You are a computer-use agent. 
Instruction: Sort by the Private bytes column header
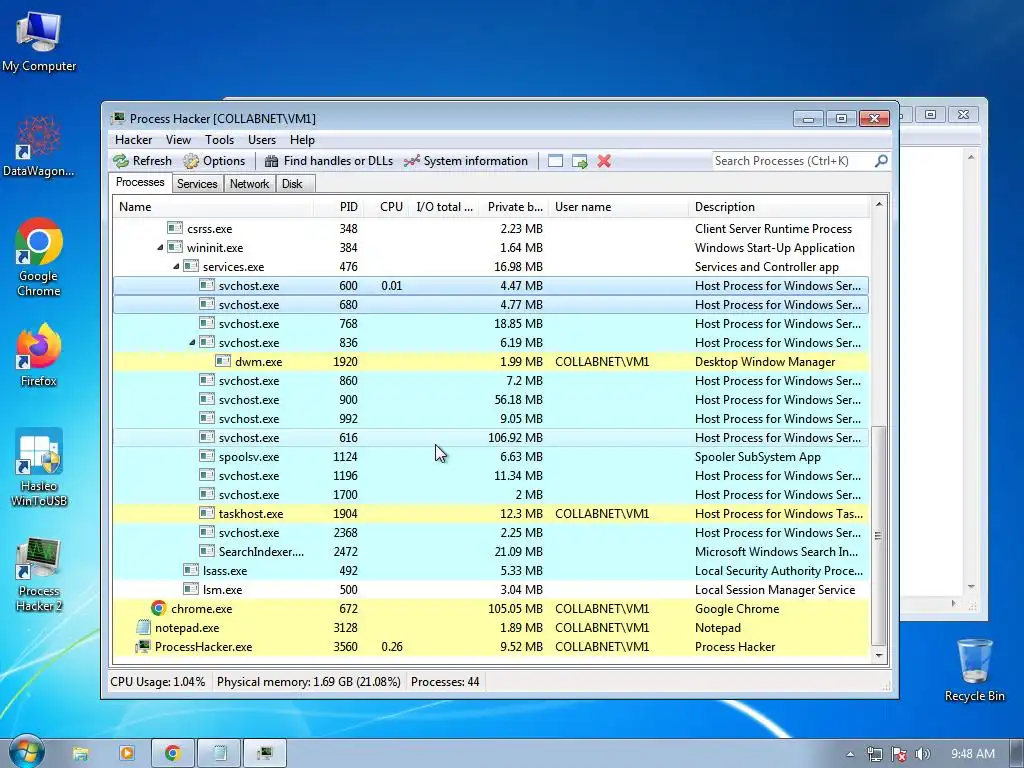[x=514, y=207]
